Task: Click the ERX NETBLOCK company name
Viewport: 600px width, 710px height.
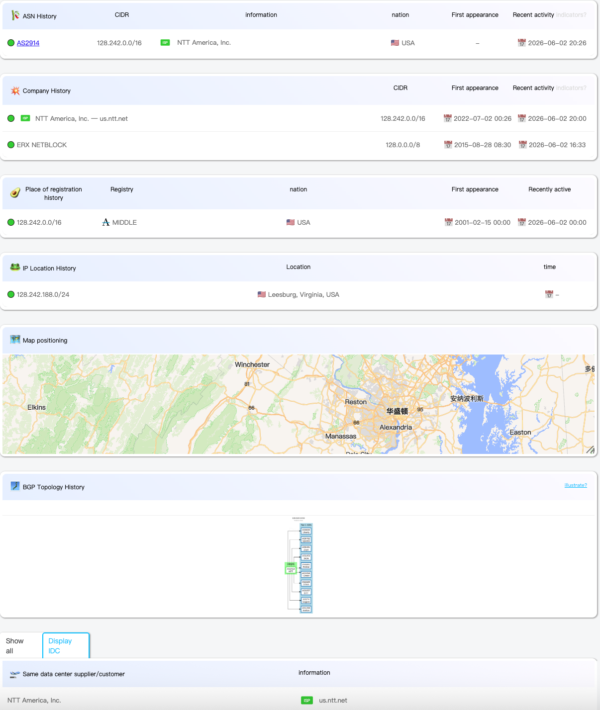Action: point(42,145)
